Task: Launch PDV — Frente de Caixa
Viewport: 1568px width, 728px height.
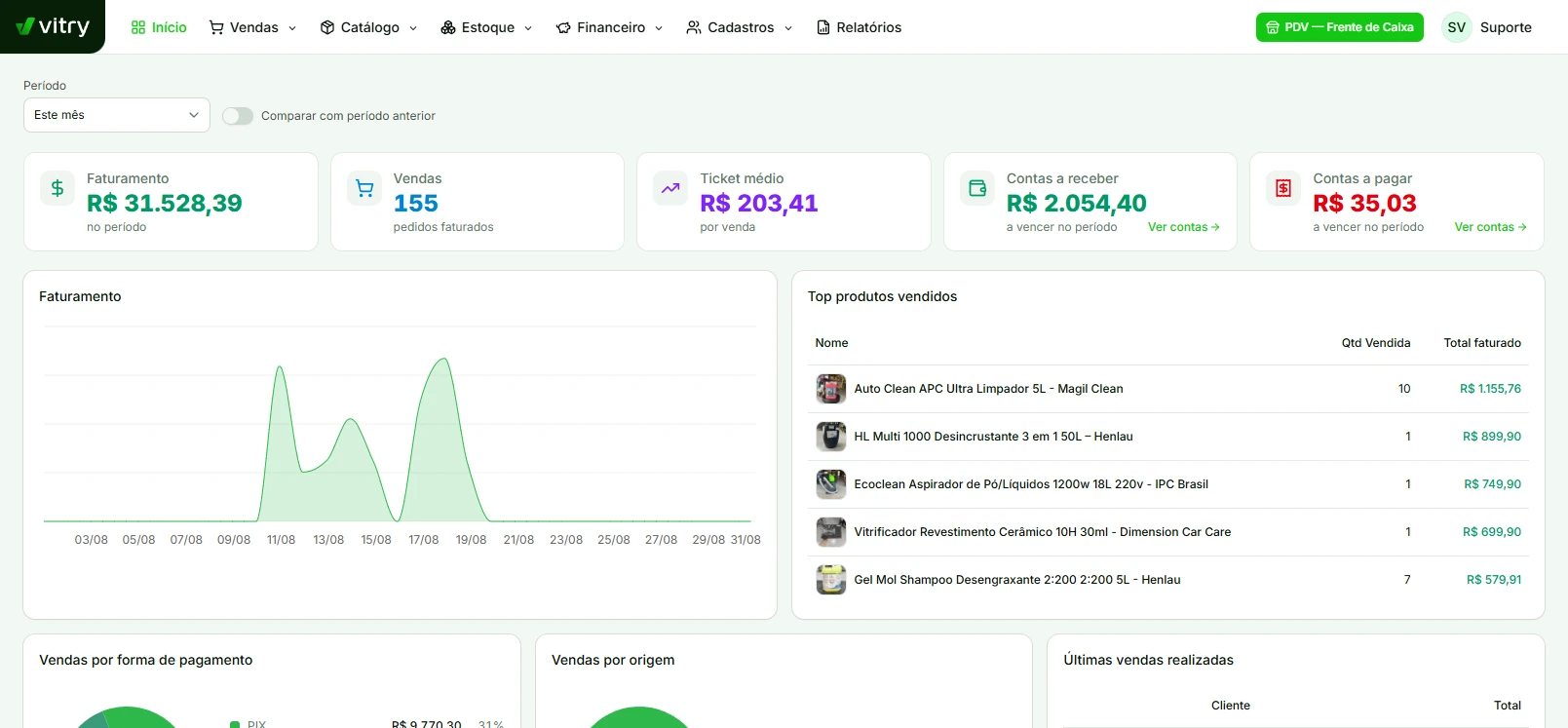Action: point(1340,27)
